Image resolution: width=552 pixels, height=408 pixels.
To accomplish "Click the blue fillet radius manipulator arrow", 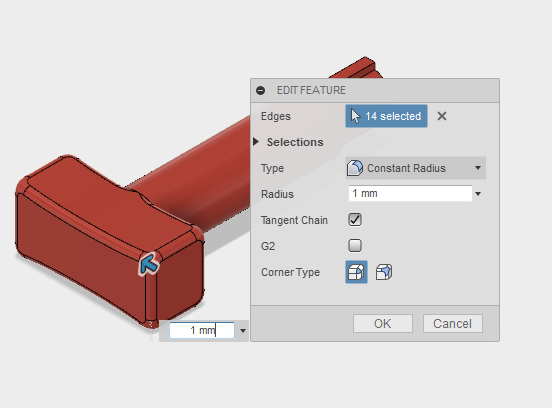I will click(x=149, y=264).
